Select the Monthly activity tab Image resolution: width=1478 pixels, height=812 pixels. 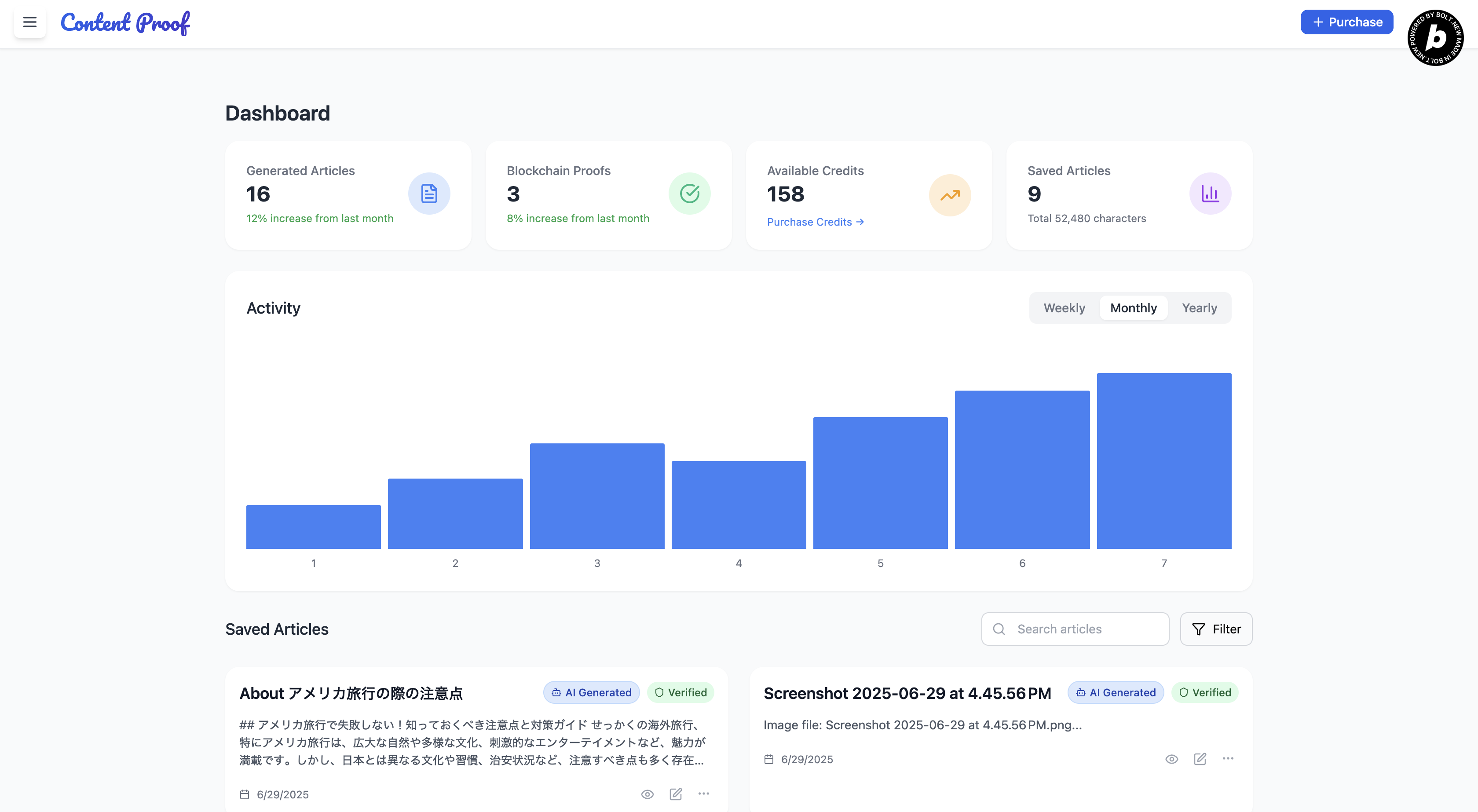coord(1133,308)
